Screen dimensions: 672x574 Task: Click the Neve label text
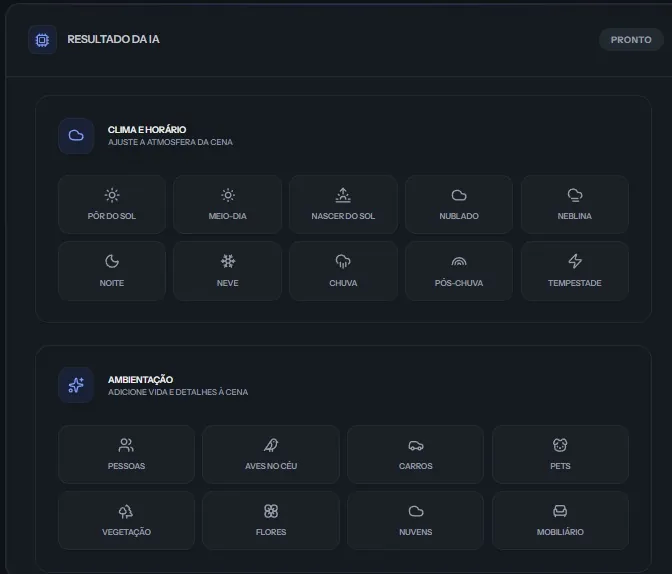[x=228, y=283]
